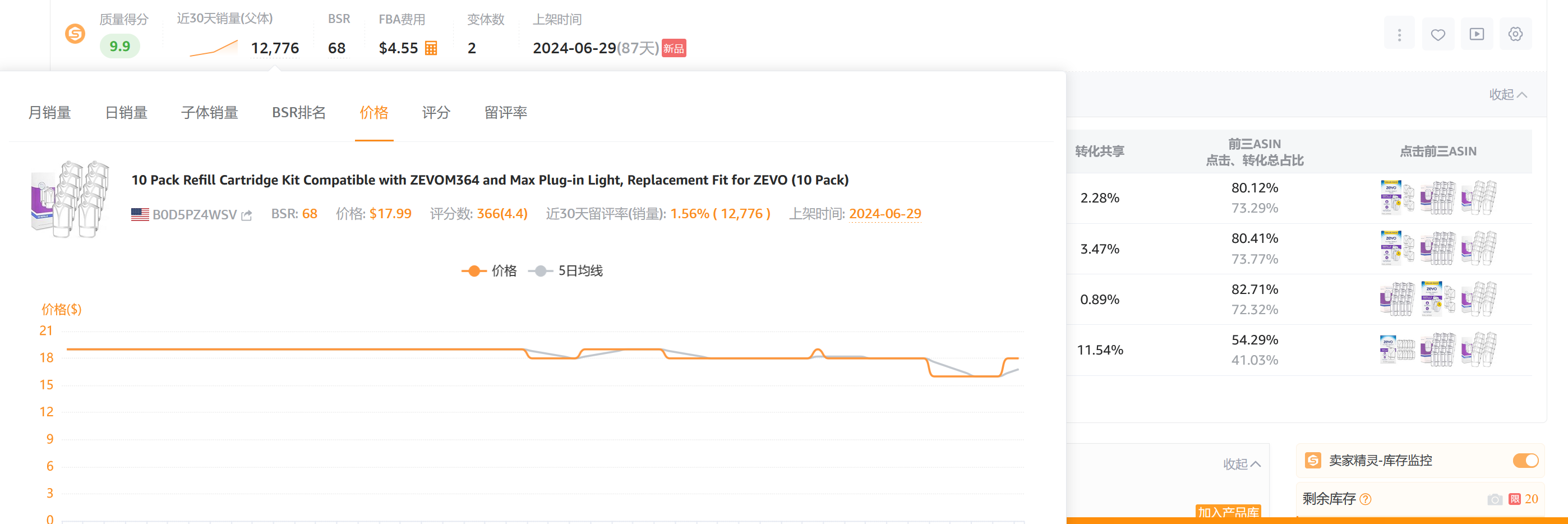Toggle the 价格 series in chart legend
This screenshot has height=524, width=1568.
490,271
